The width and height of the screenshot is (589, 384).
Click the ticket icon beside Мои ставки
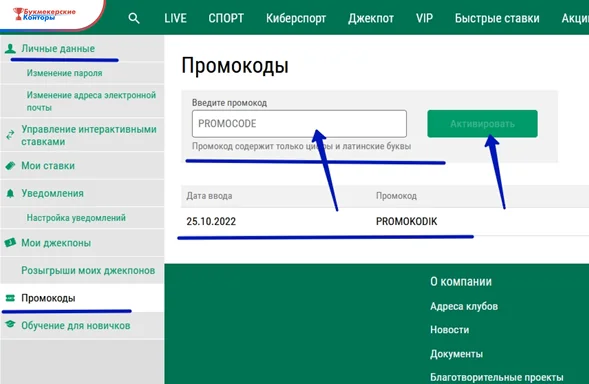tap(10, 166)
